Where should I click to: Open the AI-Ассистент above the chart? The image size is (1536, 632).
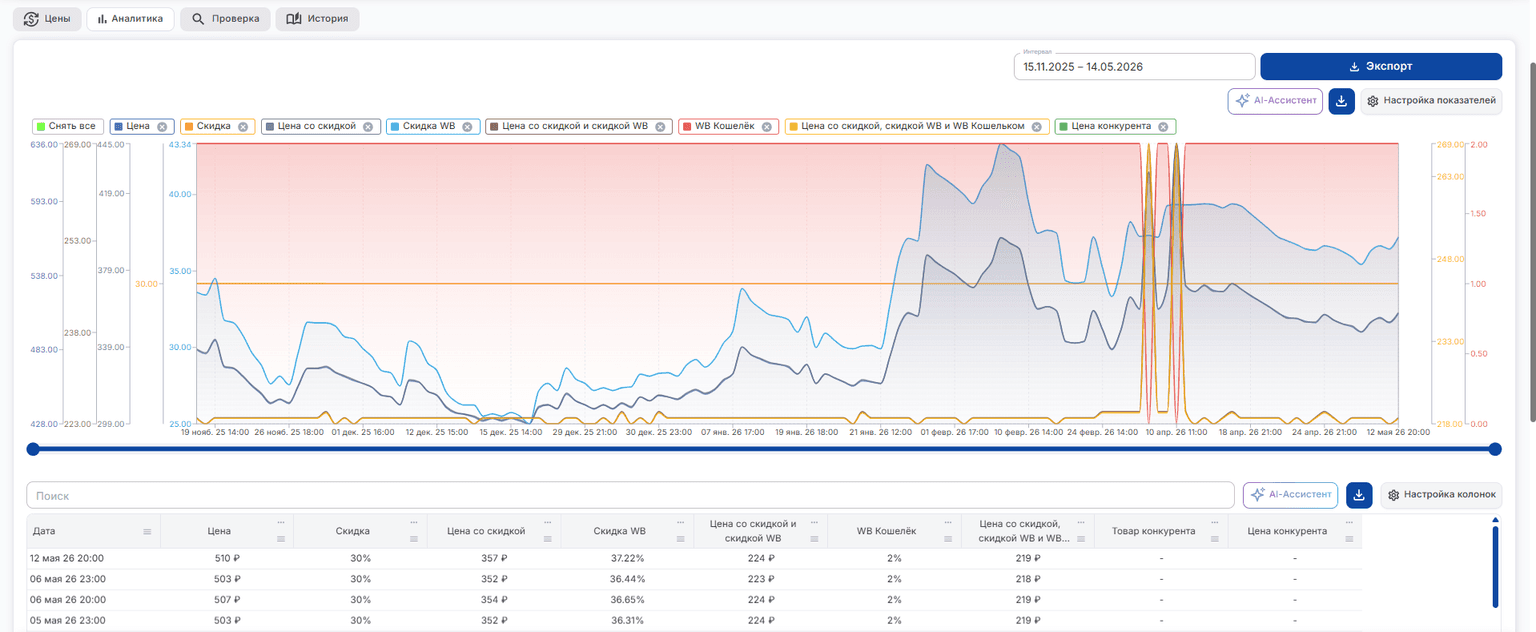[1275, 101]
